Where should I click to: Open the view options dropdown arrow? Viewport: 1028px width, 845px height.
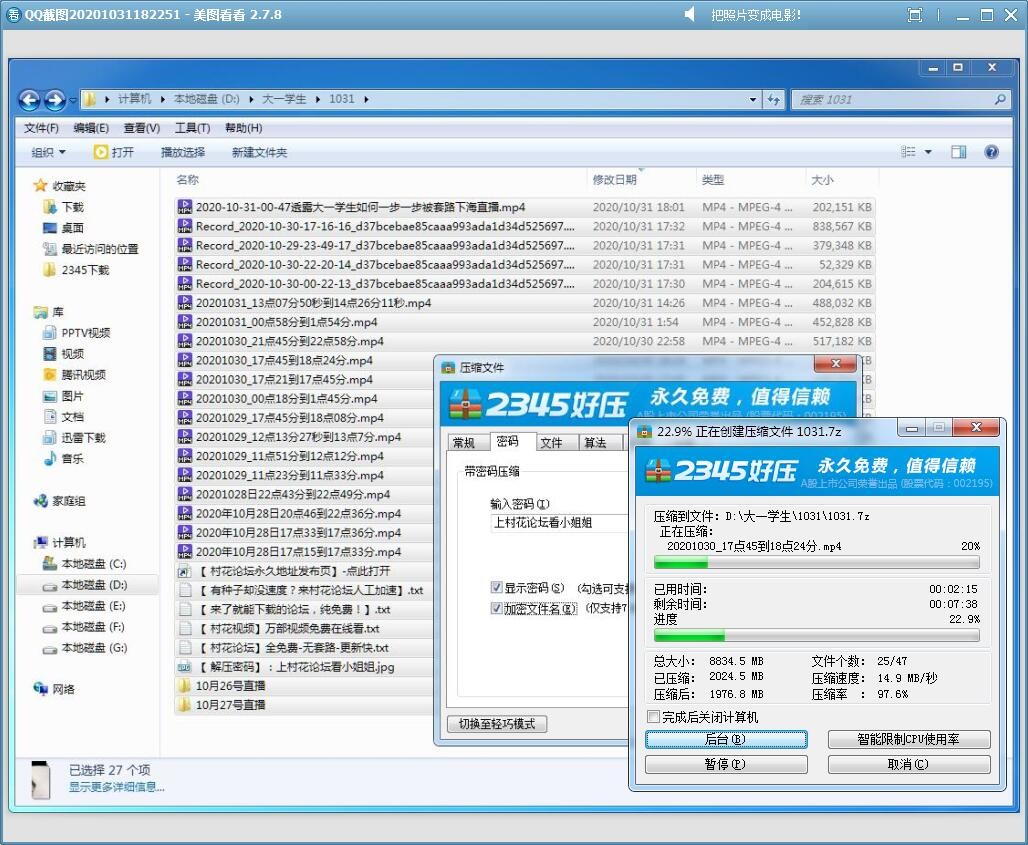(x=928, y=152)
